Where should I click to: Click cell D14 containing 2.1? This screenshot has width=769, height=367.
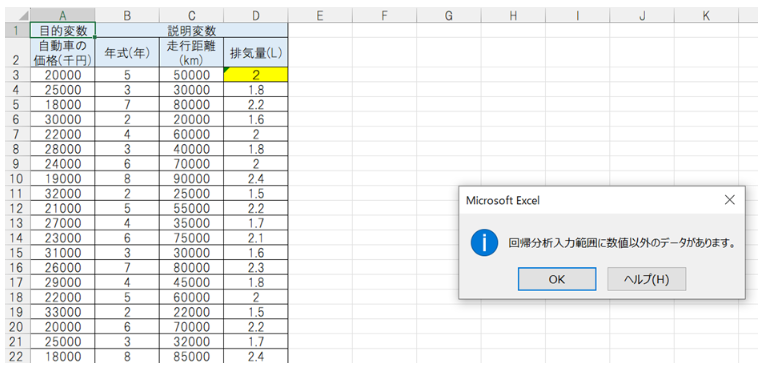click(x=256, y=238)
